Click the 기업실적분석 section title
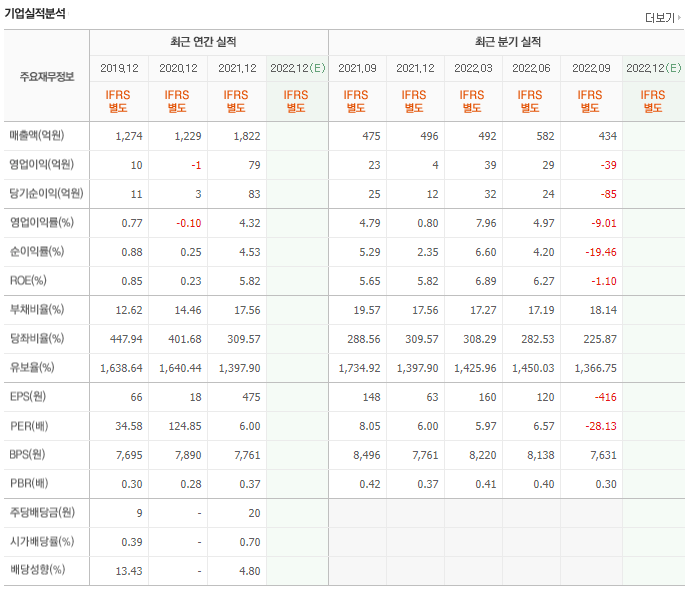Image resolution: width=692 pixels, height=589 pixels. [35, 14]
